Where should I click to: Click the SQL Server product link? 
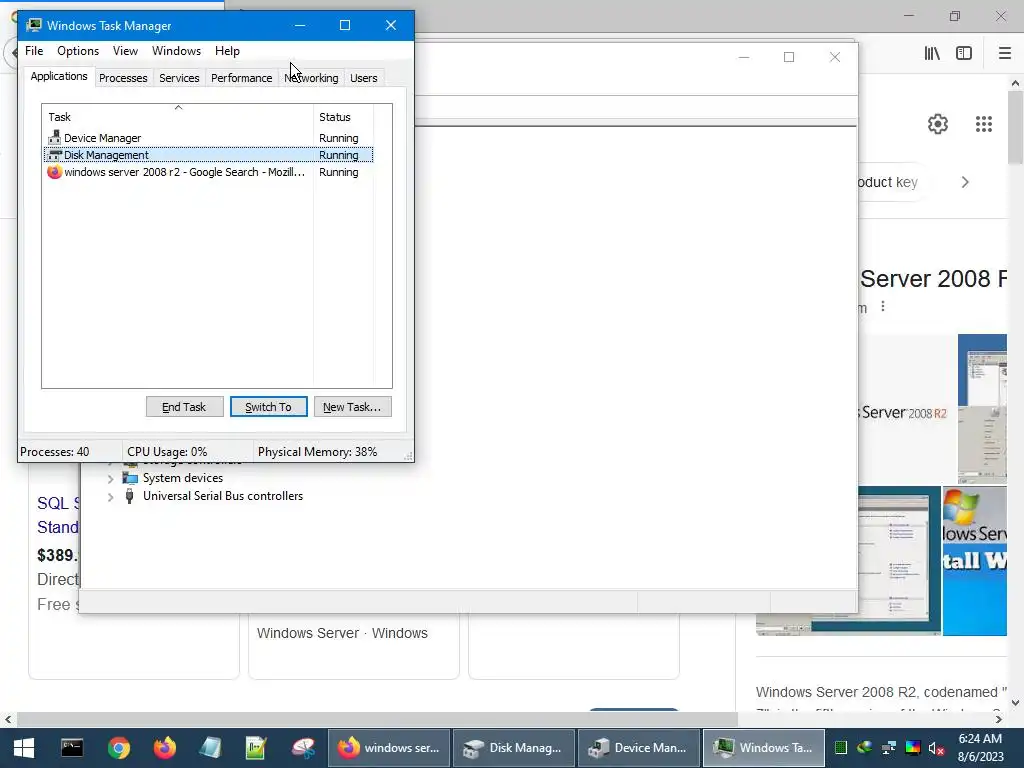tap(58, 515)
